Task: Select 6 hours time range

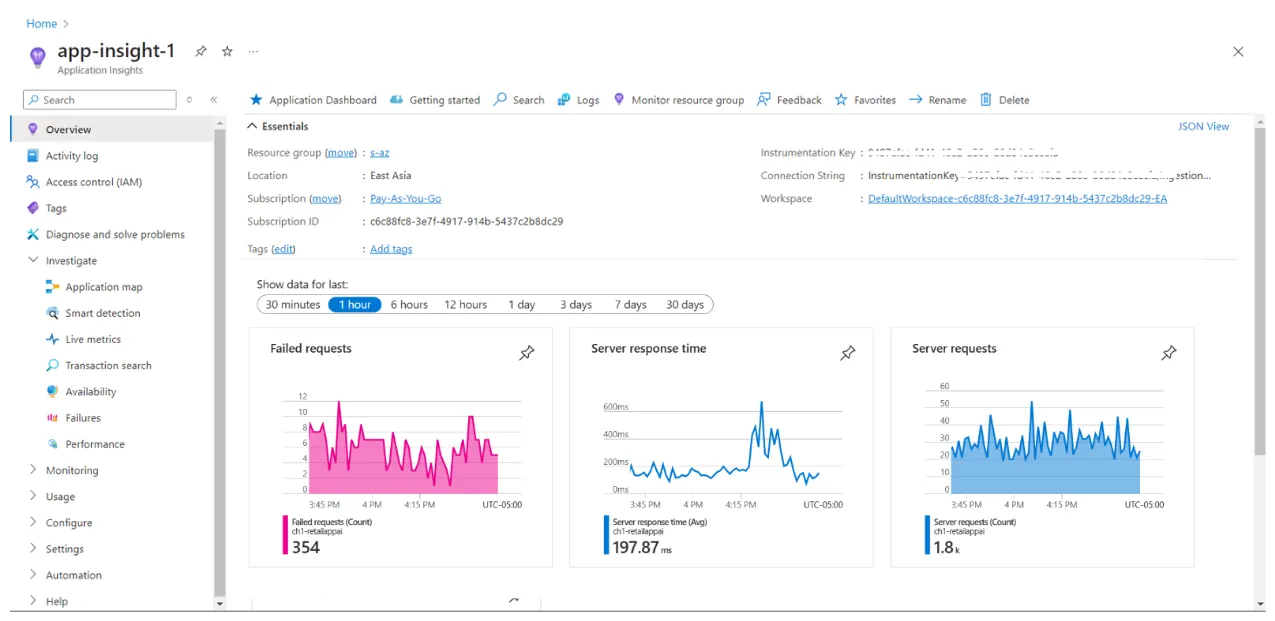Action: [409, 305]
